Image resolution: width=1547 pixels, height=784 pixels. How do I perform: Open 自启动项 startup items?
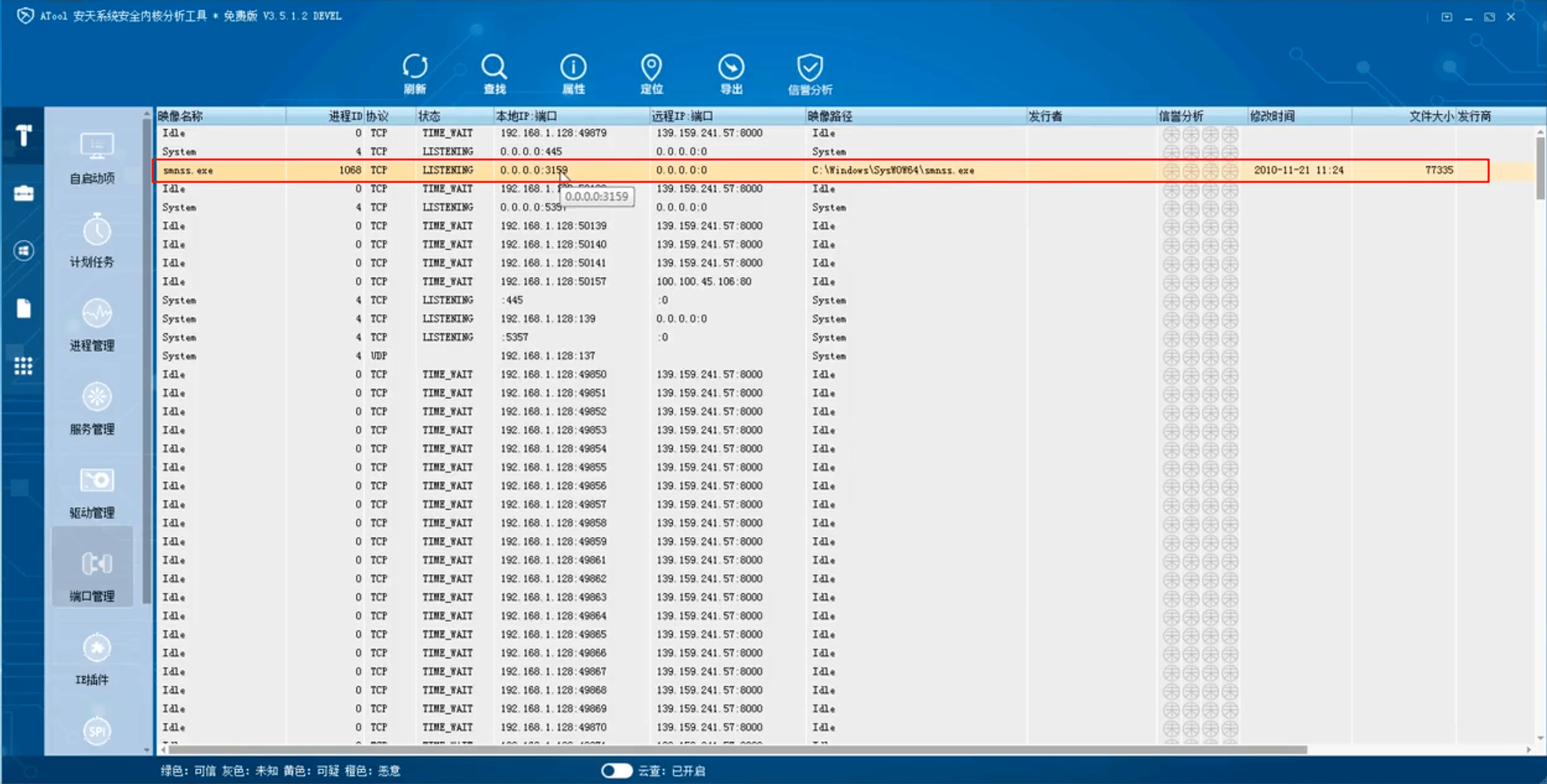tap(92, 158)
